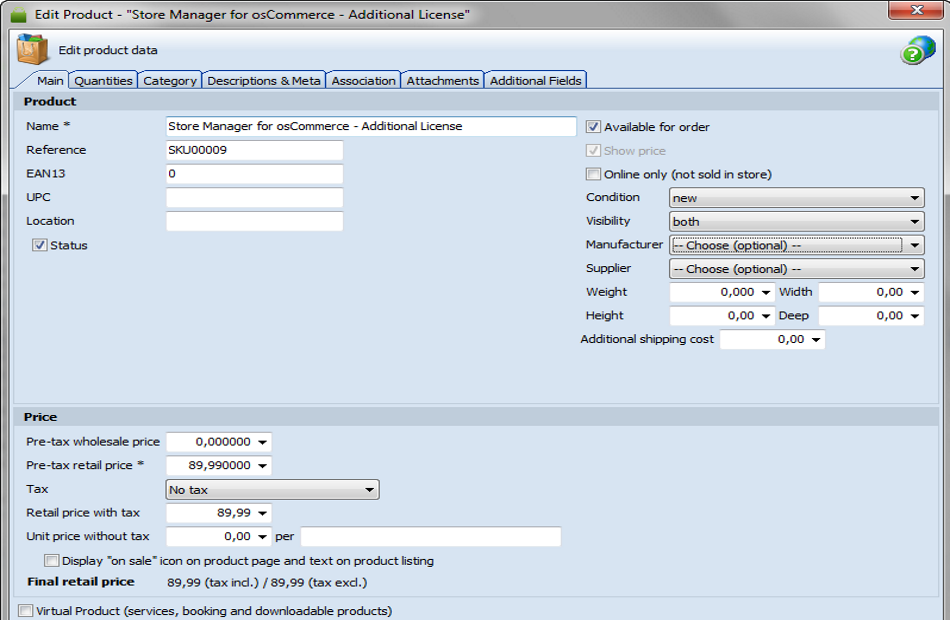Expand the Supplier dropdown
Screen dimensions: 950x620
tap(796, 268)
